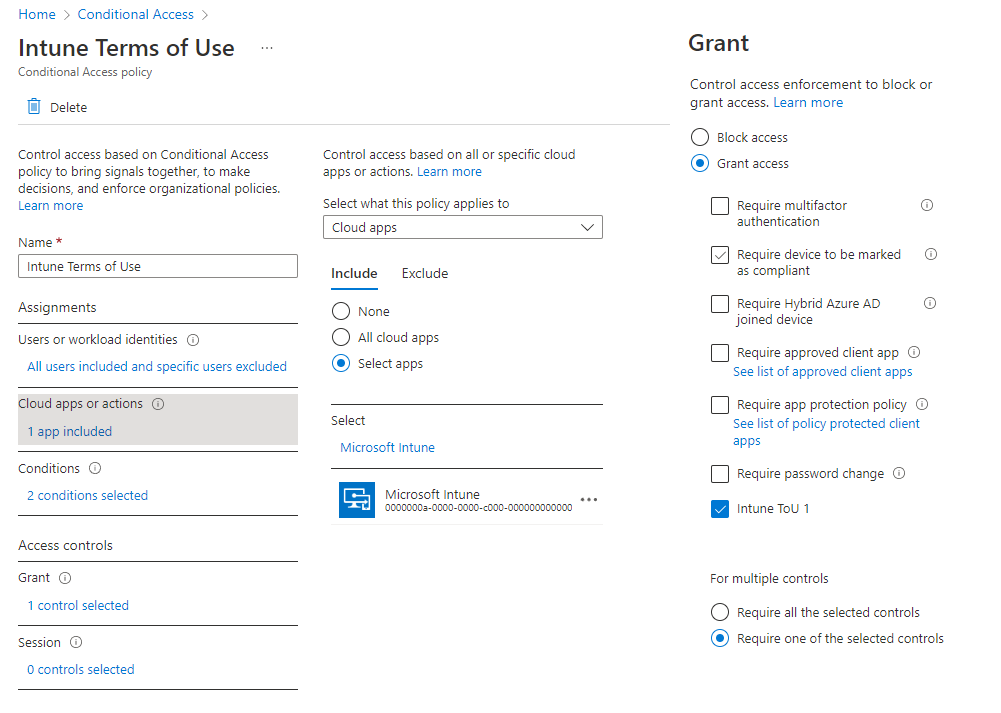
Task: Switch to the Exclude tab
Action: [x=425, y=274]
